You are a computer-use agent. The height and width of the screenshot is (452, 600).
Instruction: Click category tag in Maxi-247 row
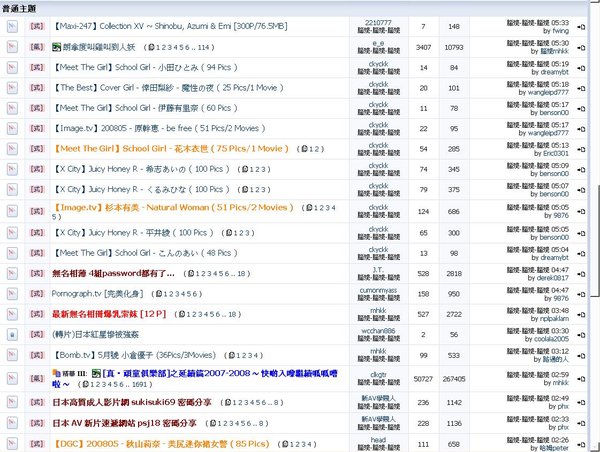(37, 26)
